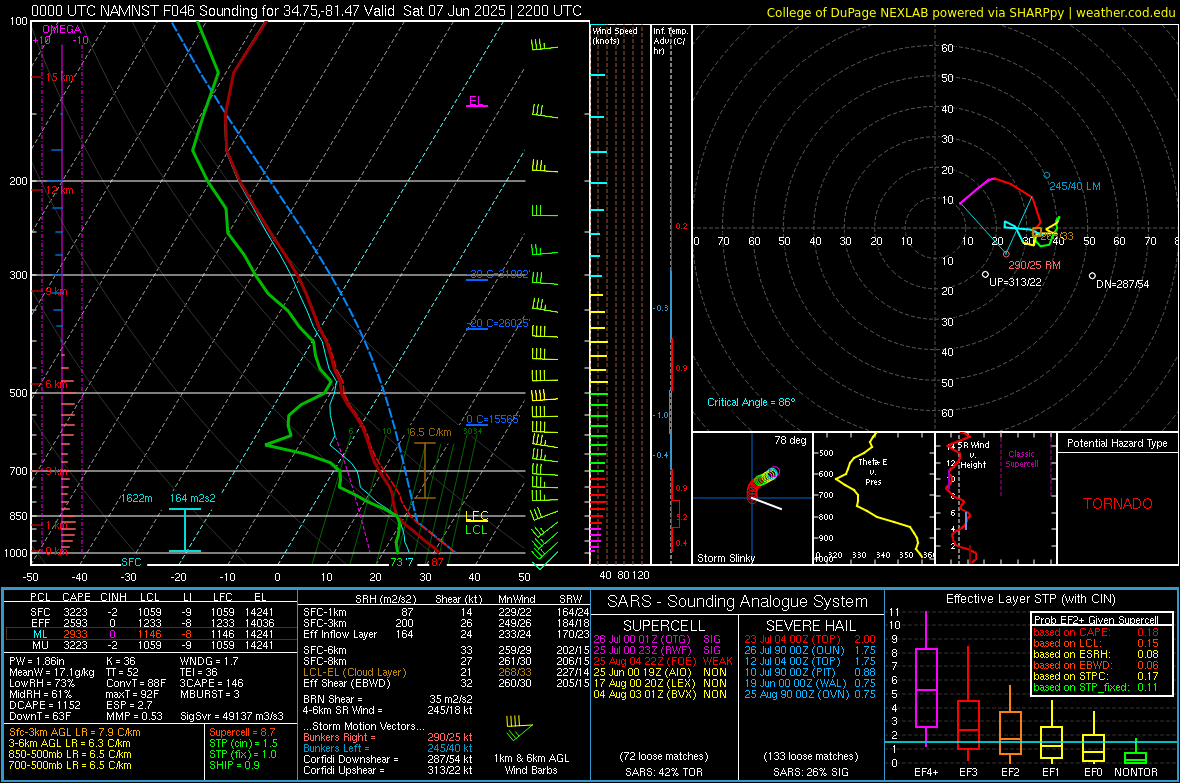Click the 0 C=15565' freezing level label
The image size is (1180, 783).
[492, 419]
